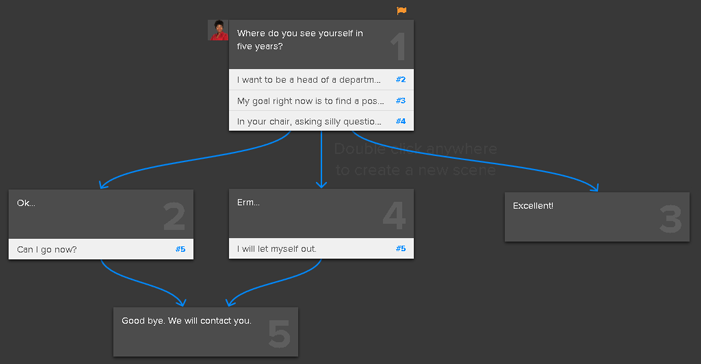Select scene 3 card 'Excellent!'
701x364 pixels.
(x=597, y=217)
